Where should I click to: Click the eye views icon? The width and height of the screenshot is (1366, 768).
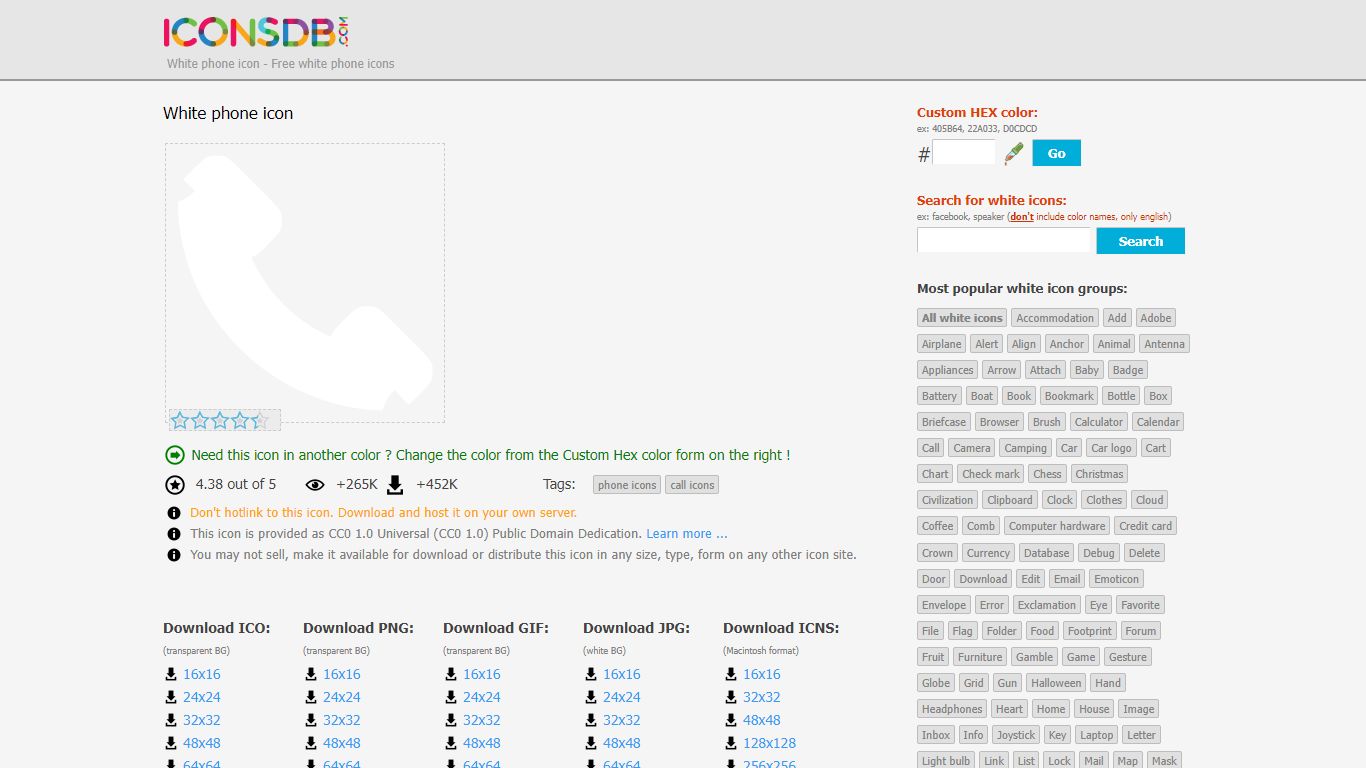(315, 485)
